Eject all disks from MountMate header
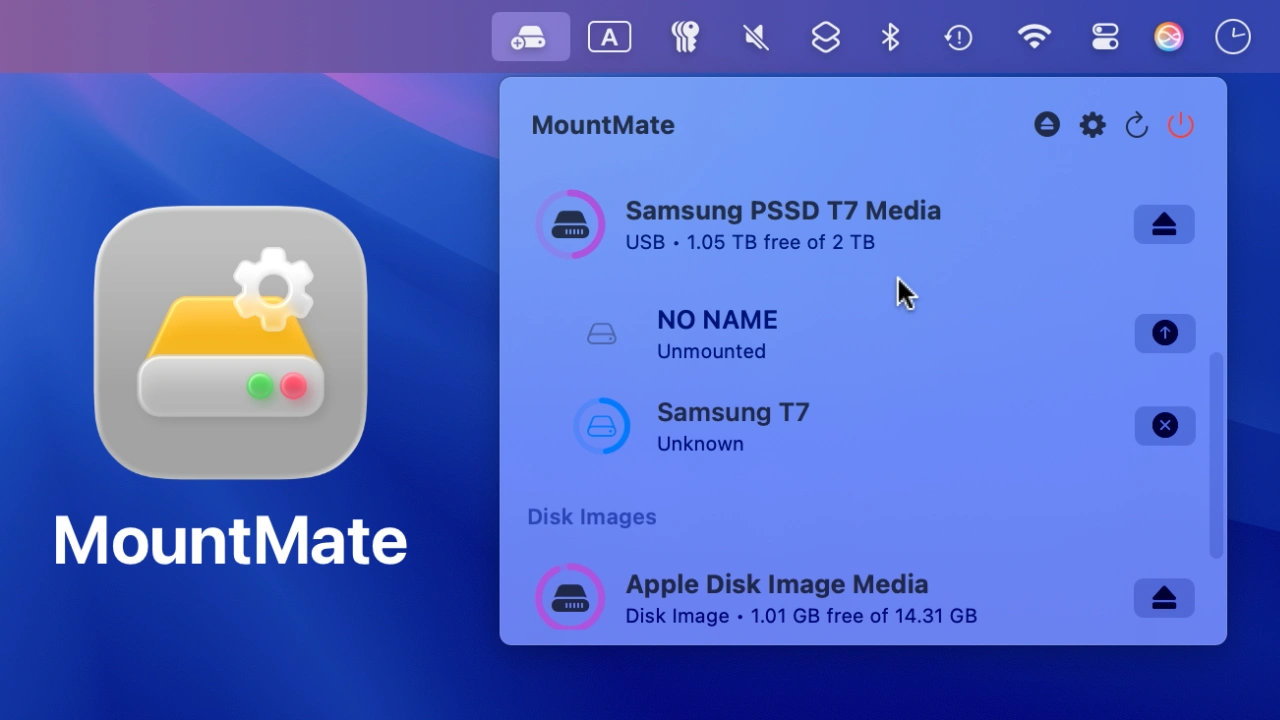This screenshot has width=1280, height=720. [1047, 125]
